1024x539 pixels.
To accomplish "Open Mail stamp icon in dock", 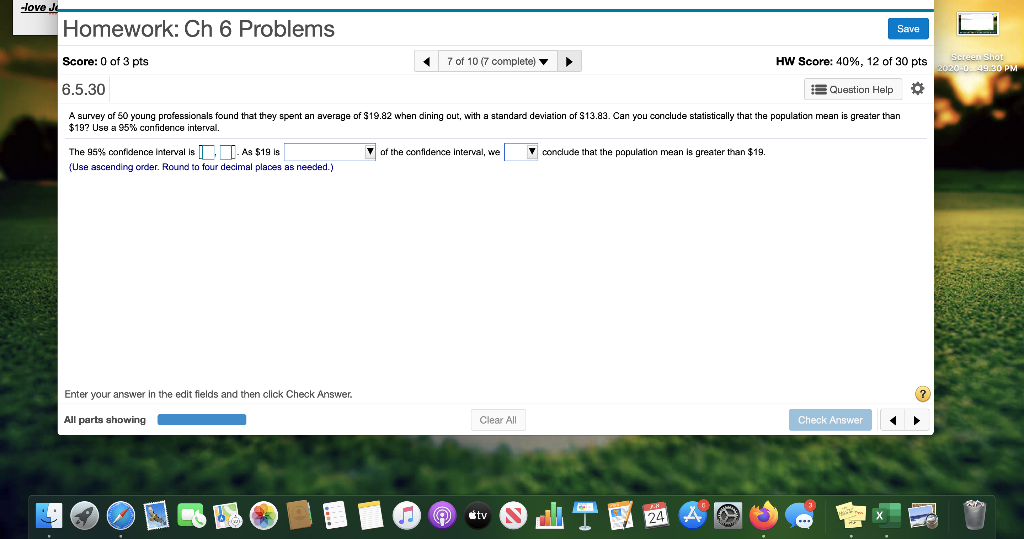I will tap(156, 515).
